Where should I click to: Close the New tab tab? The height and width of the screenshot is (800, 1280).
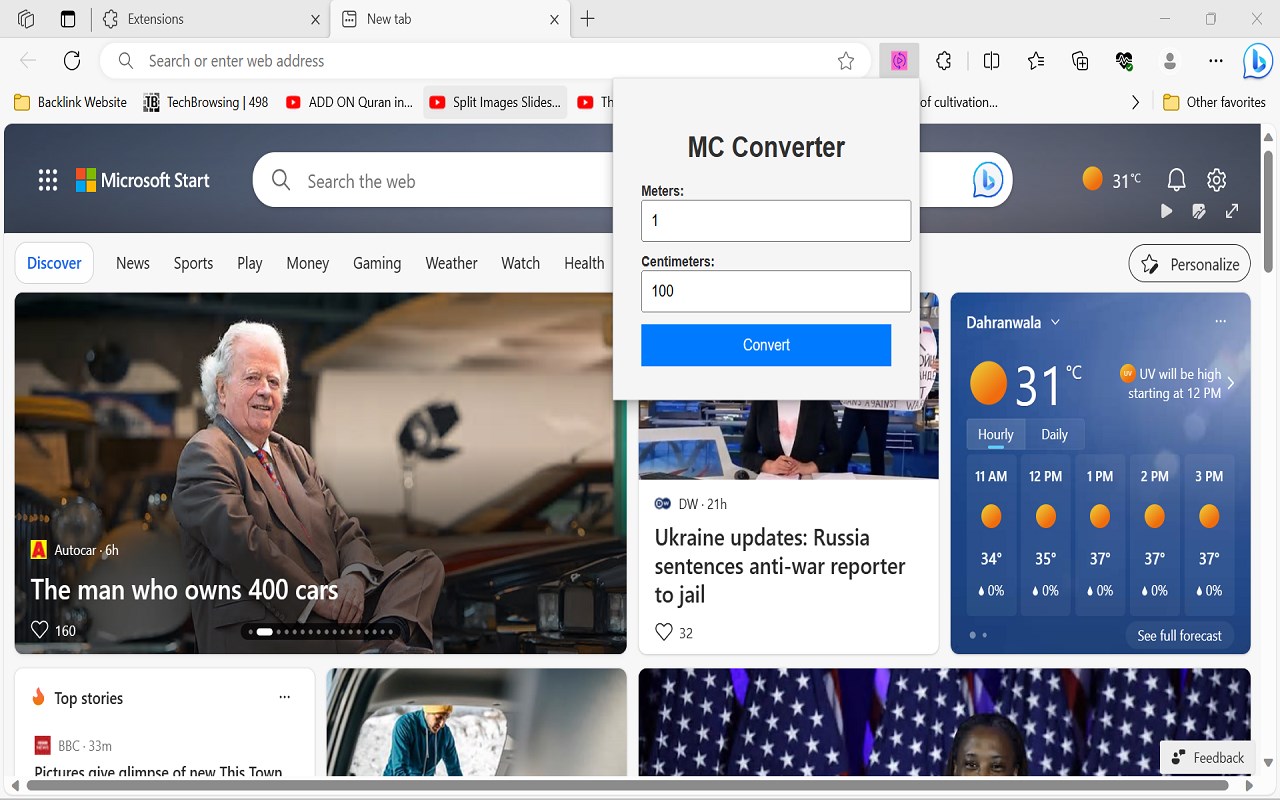point(555,19)
